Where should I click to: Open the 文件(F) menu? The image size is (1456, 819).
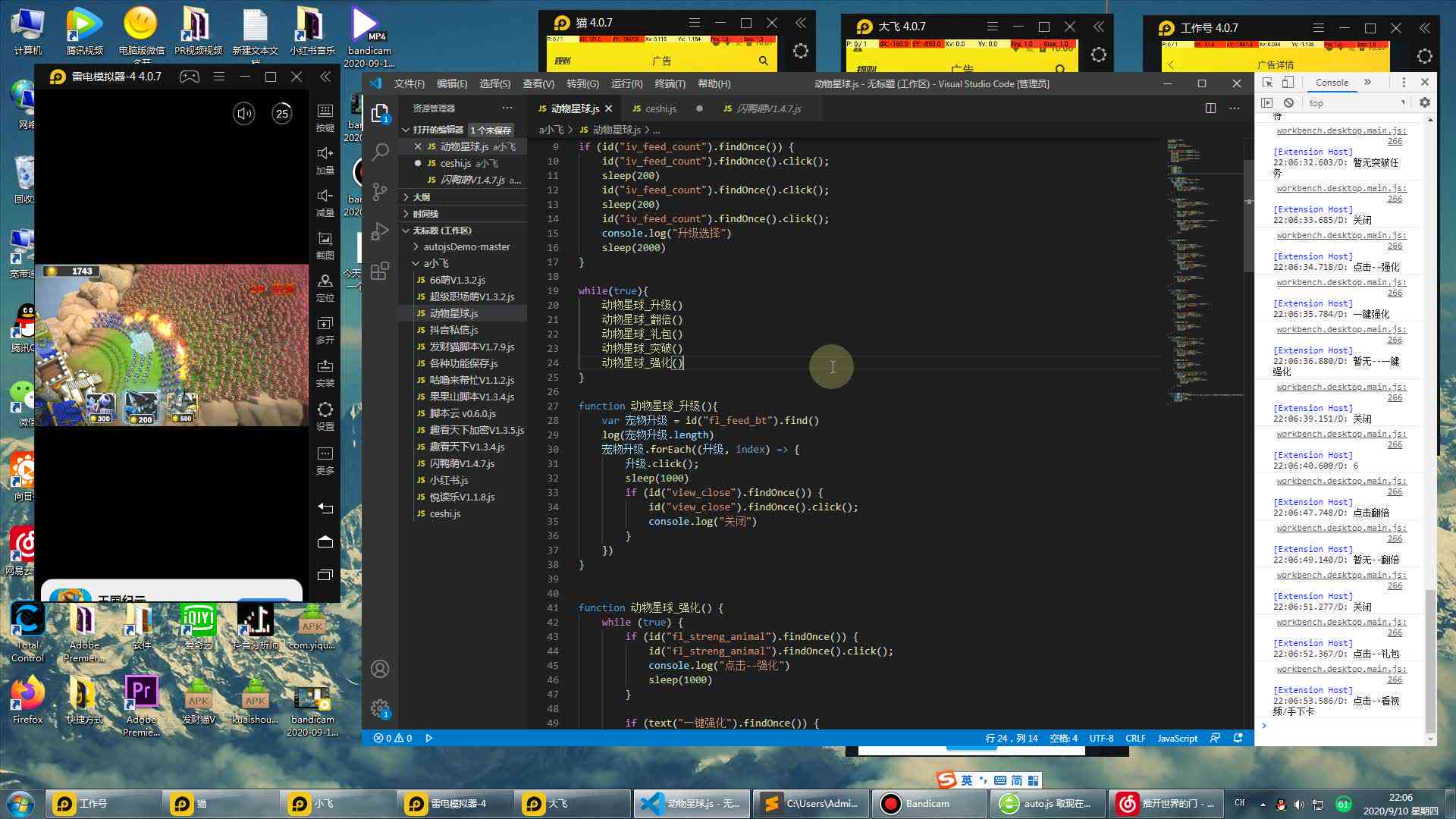tap(409, 83)
